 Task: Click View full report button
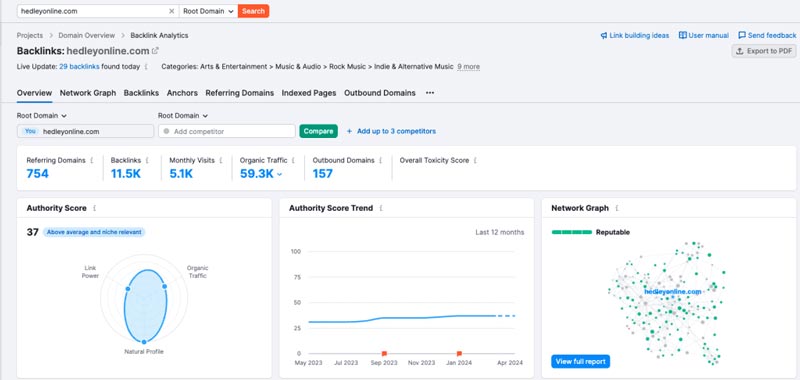[x=581, y=362]
